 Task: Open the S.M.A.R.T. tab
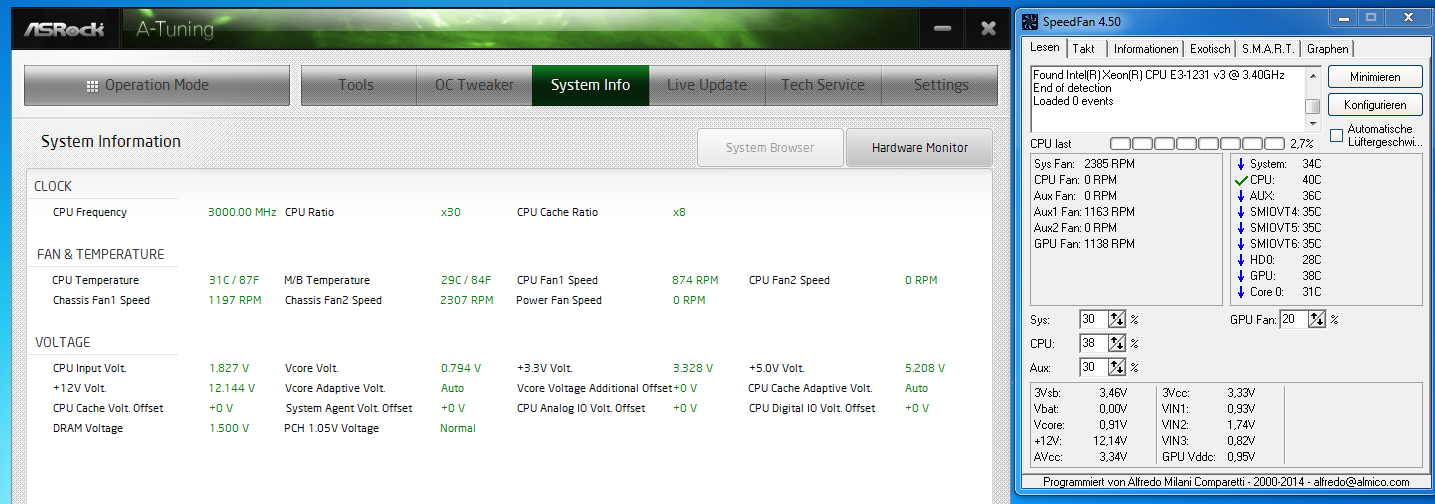pos(1268,49)
